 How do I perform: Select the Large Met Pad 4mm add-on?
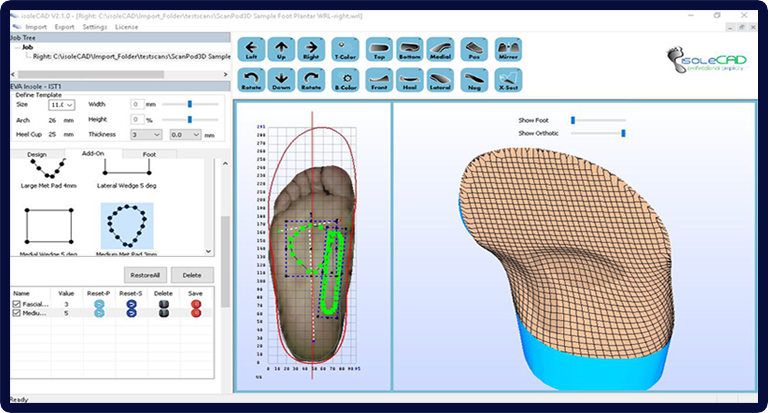click(x=49, y=174)
